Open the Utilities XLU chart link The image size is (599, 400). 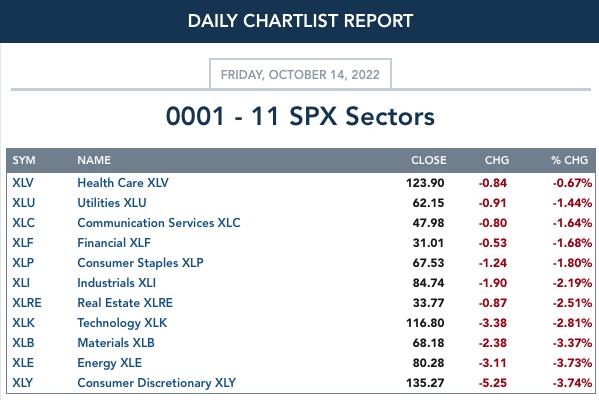112,202
